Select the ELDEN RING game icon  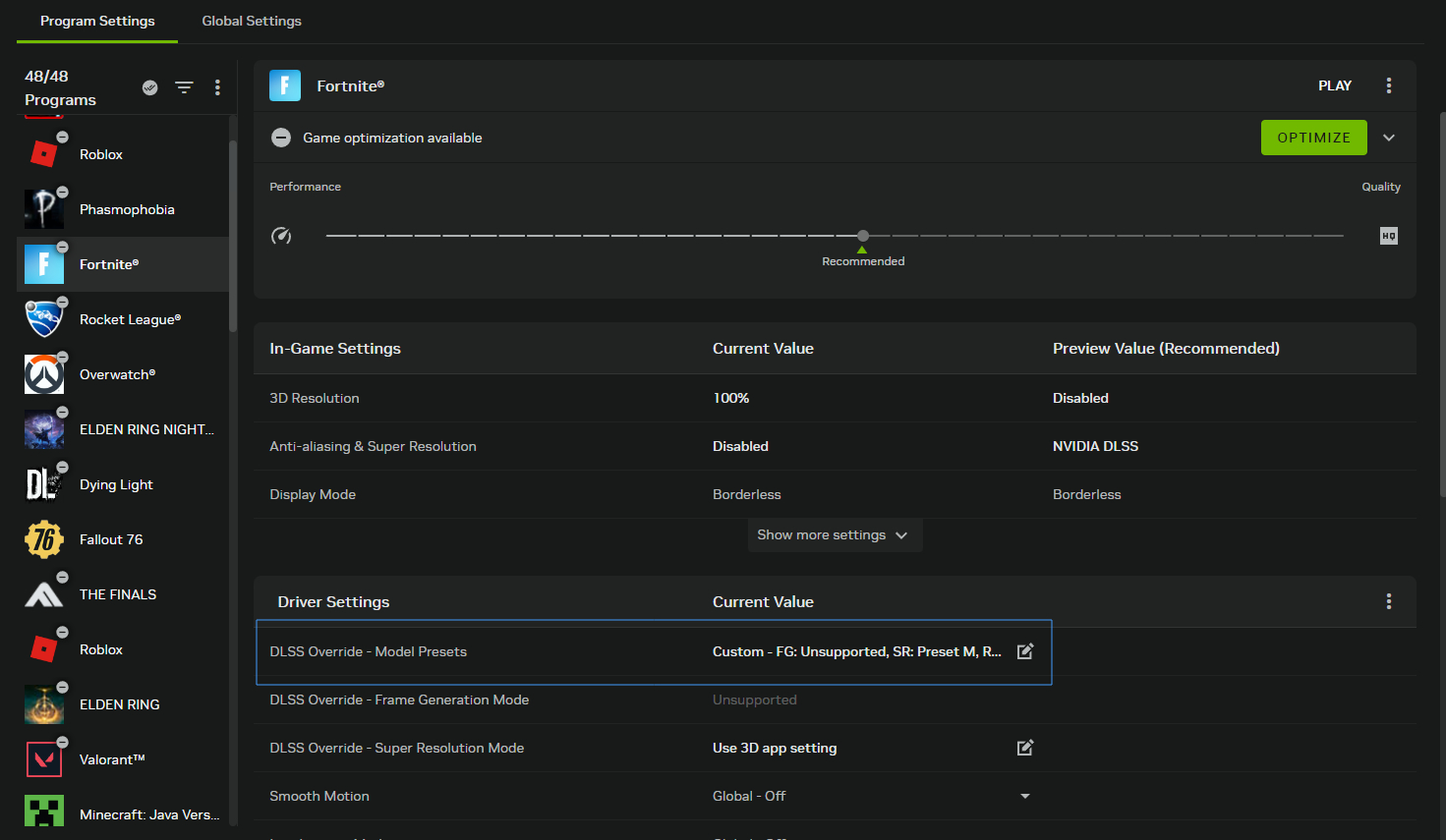[x=44, y=704]
